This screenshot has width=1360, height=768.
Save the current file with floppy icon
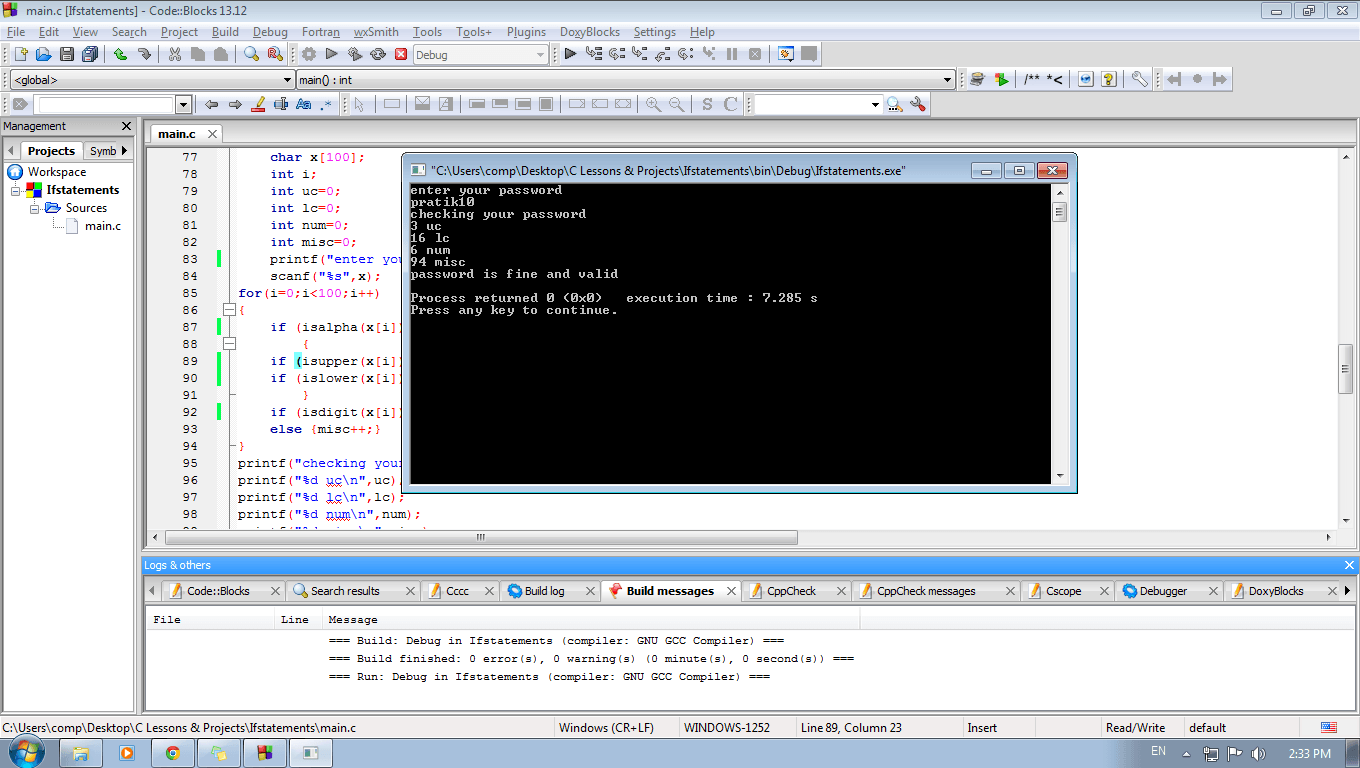67,54
